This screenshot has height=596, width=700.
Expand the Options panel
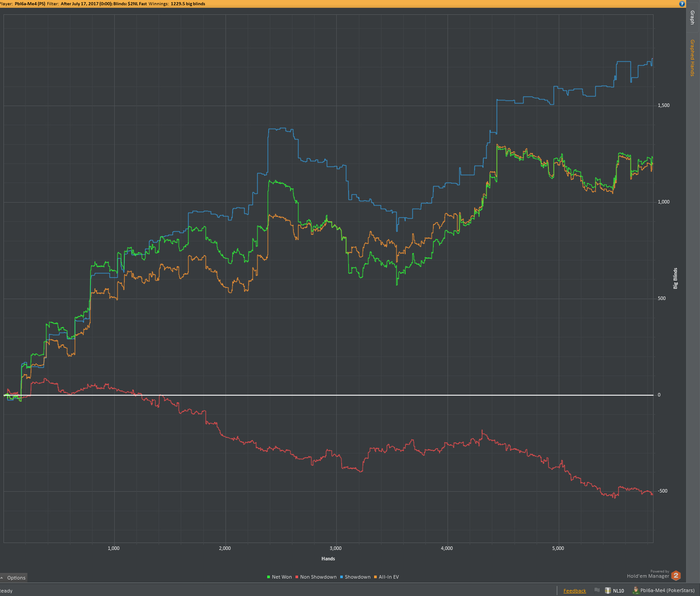tap(14, 578)
